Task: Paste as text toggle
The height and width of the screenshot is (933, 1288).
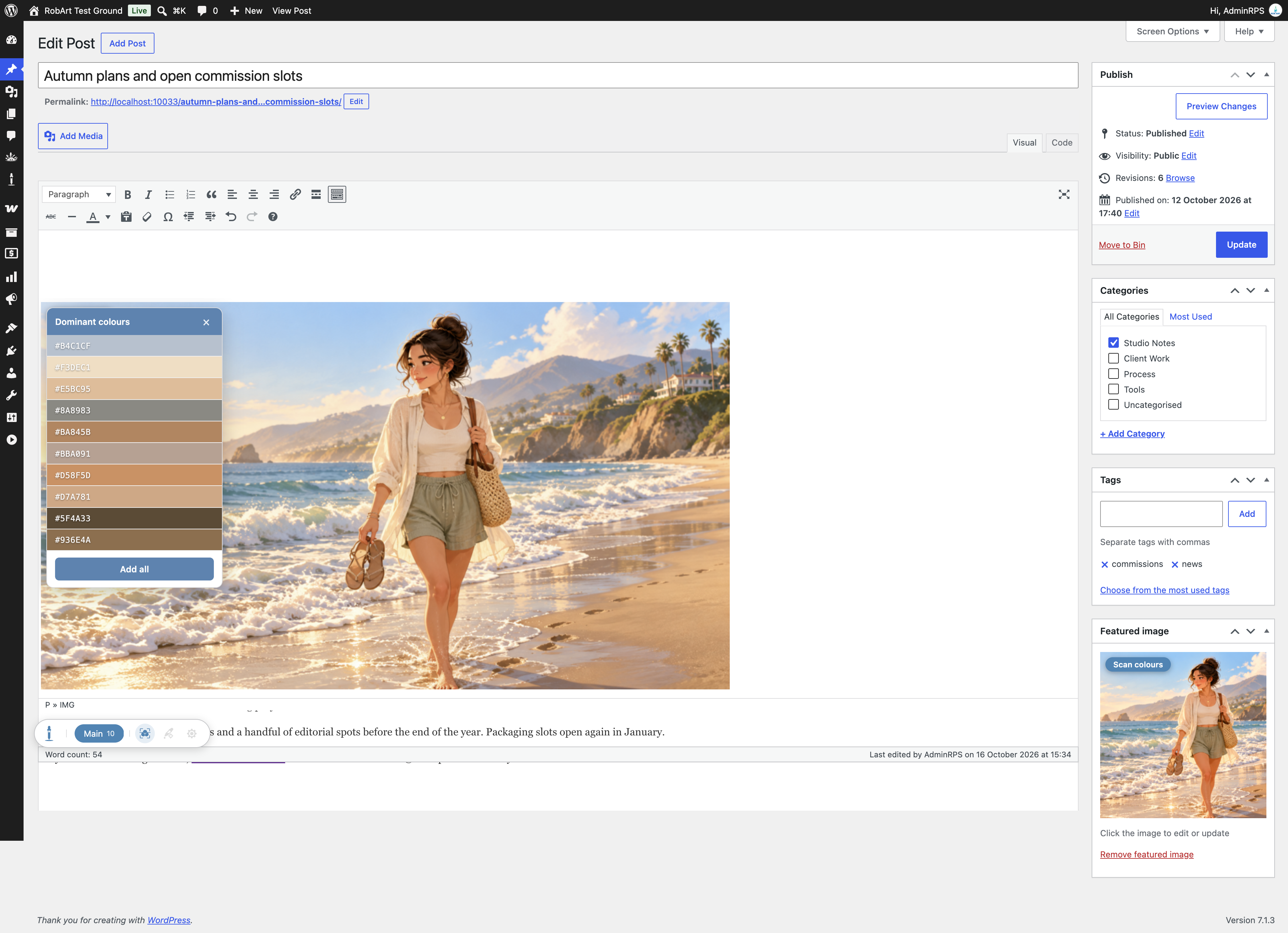Action: (126, 217)
